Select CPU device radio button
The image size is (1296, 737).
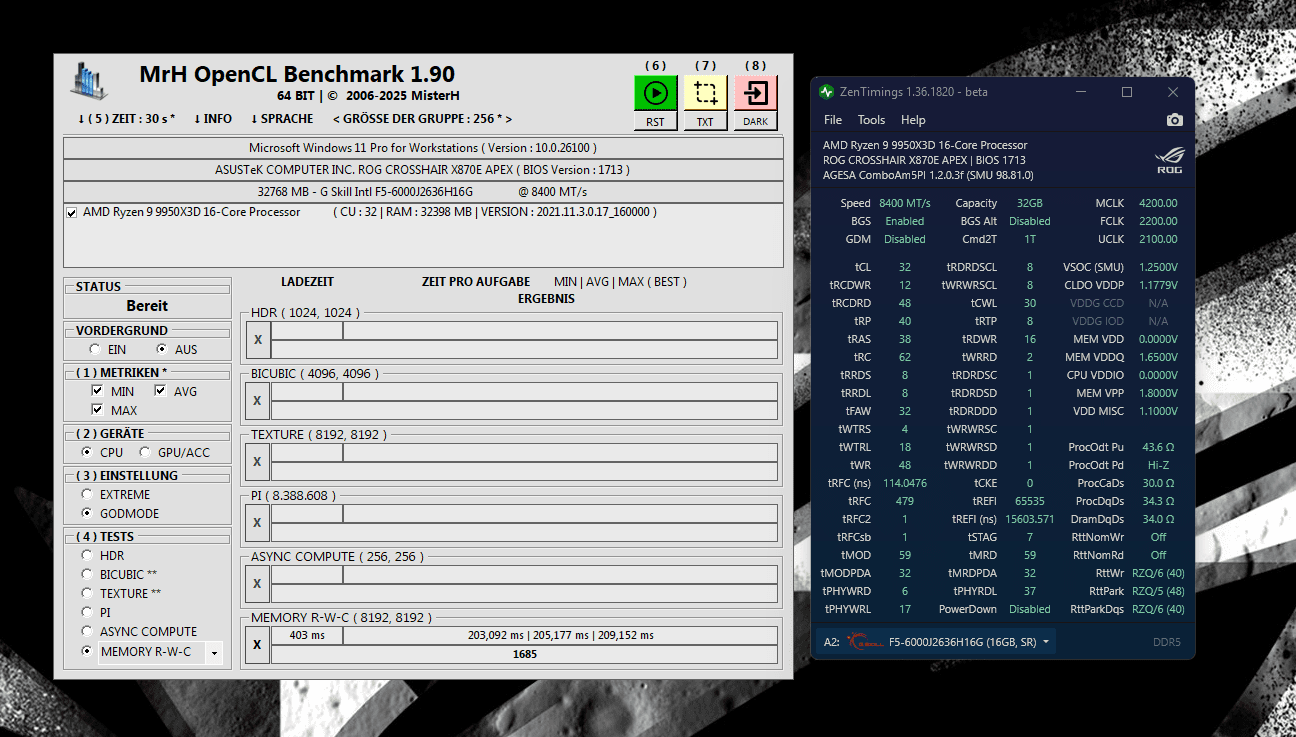coord(87,453)
